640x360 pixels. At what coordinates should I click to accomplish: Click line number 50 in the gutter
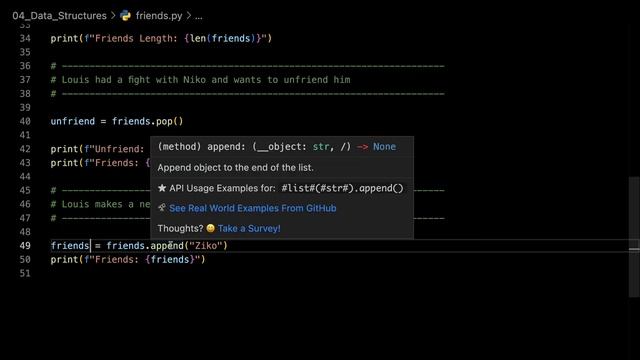(x=25, y=260)
